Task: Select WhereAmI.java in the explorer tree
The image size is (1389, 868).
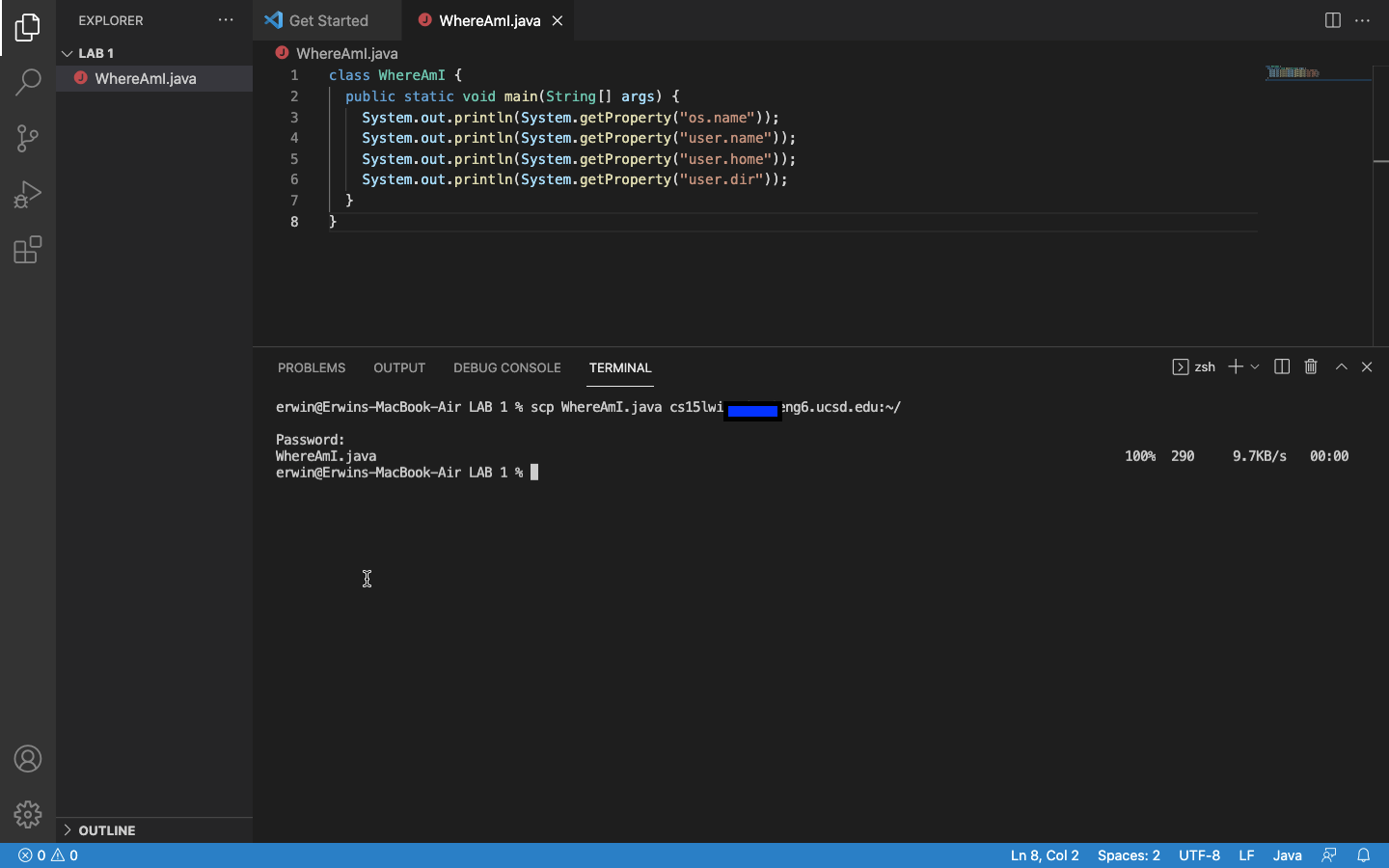Action: (154, 79)
